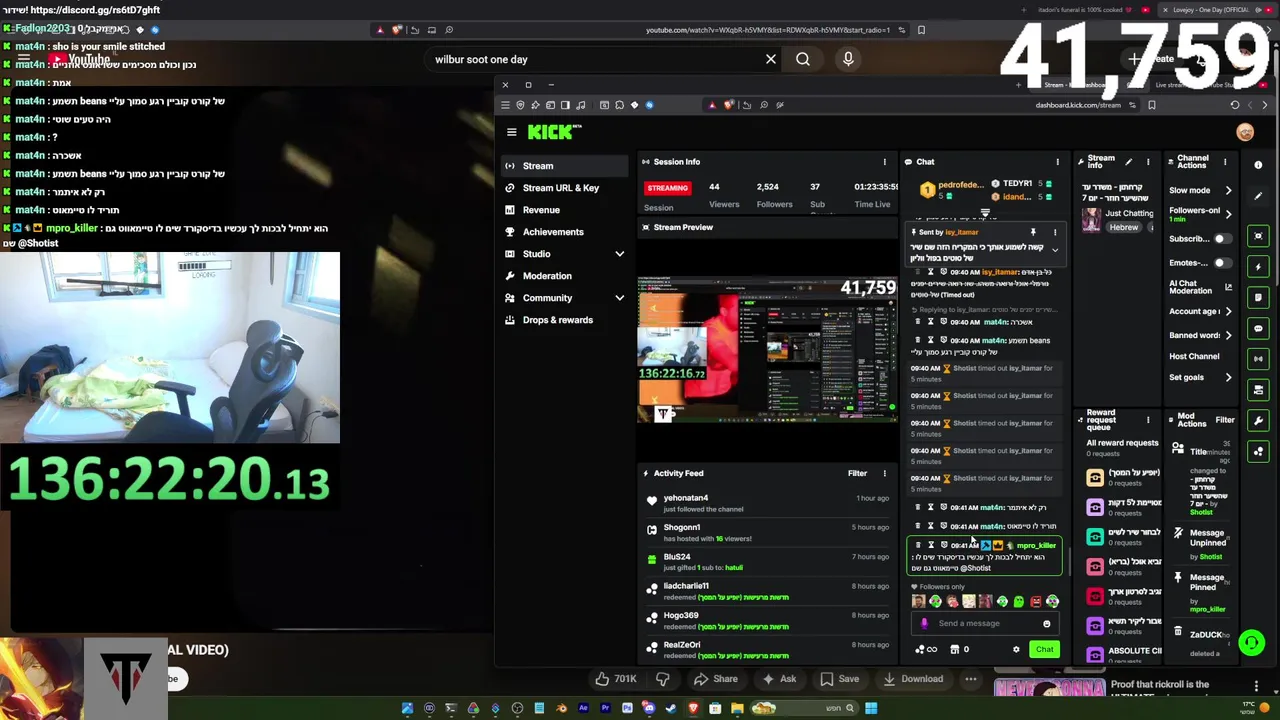
Task: Open Session Info panel three-dot options
Action: coord(884,162)
